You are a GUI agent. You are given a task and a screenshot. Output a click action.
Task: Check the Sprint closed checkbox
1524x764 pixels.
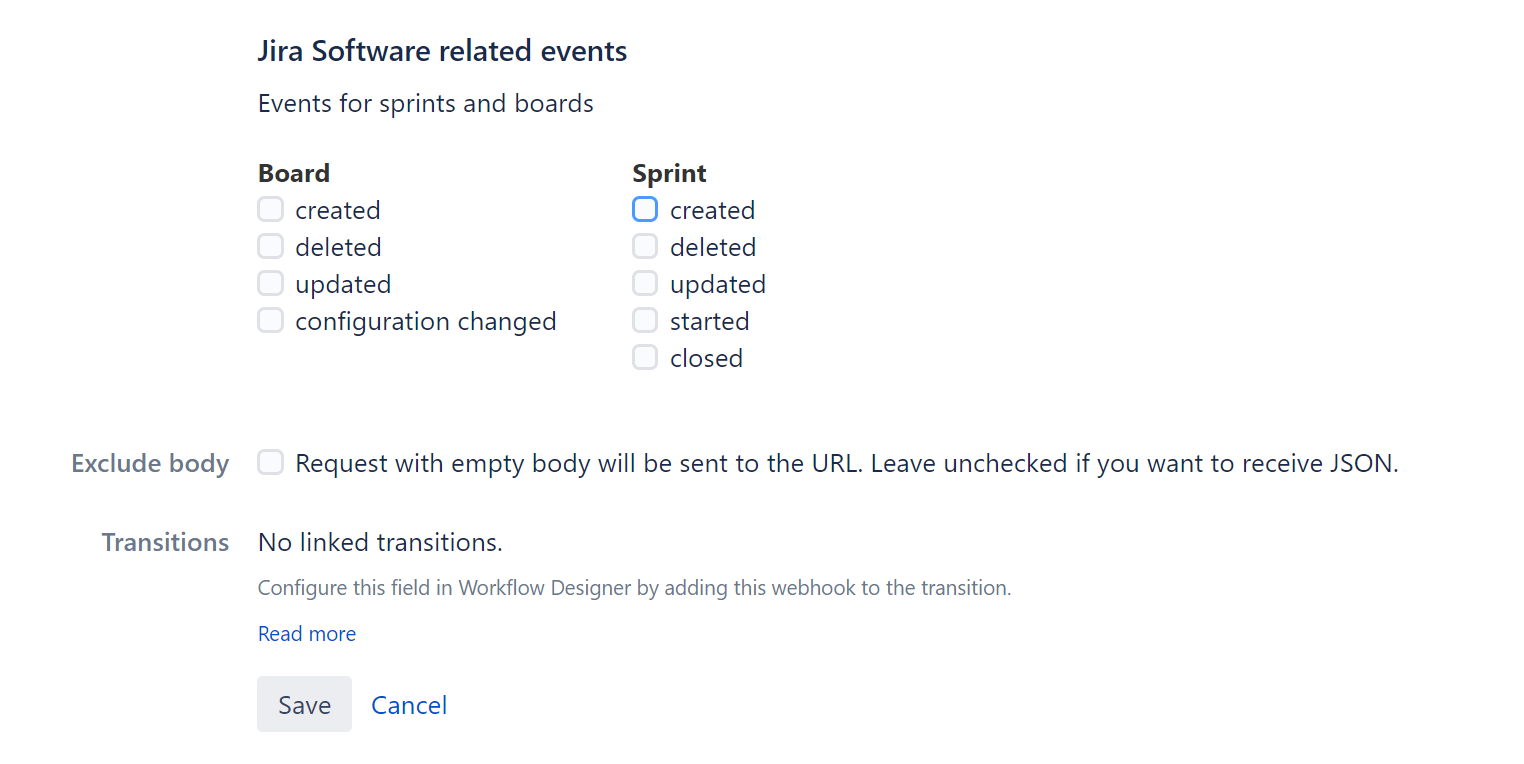pos(645,357)
